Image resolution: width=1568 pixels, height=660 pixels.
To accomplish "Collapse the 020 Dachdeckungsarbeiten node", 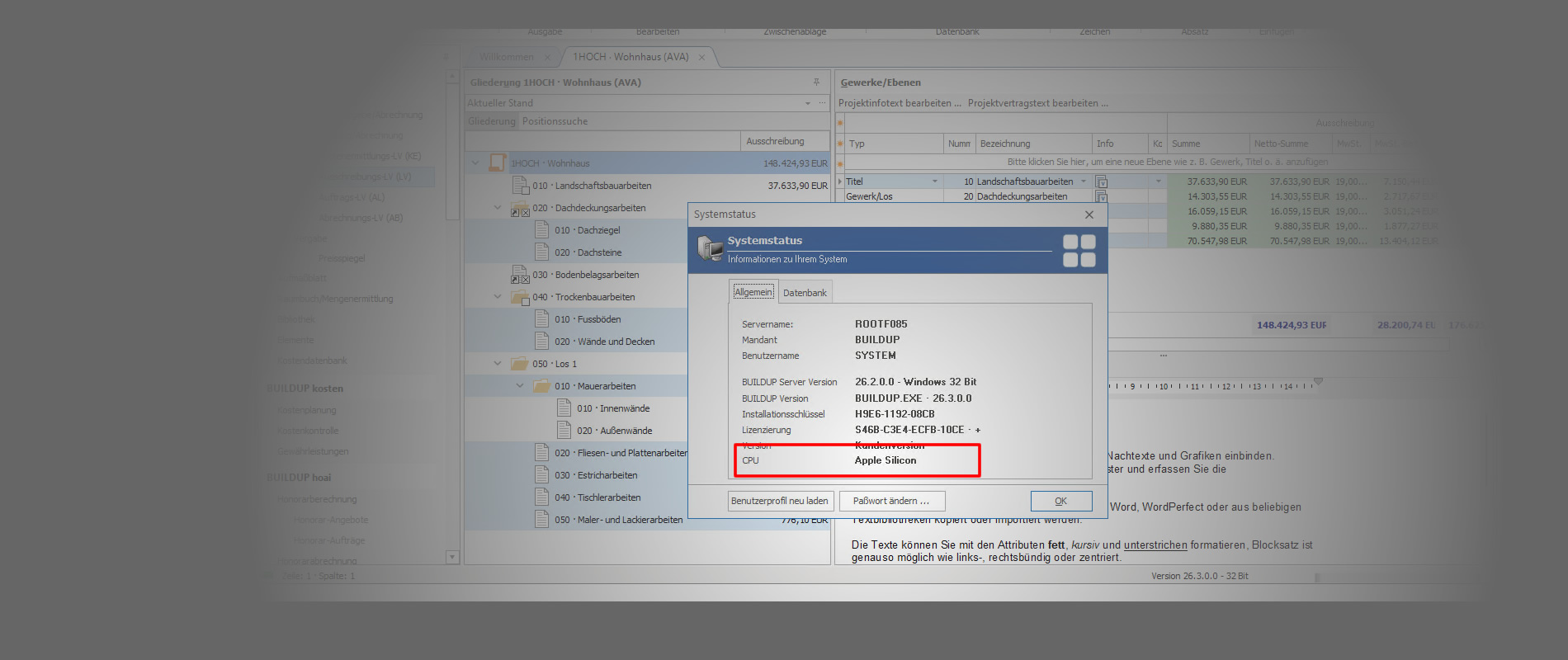I will pos(498,208).
